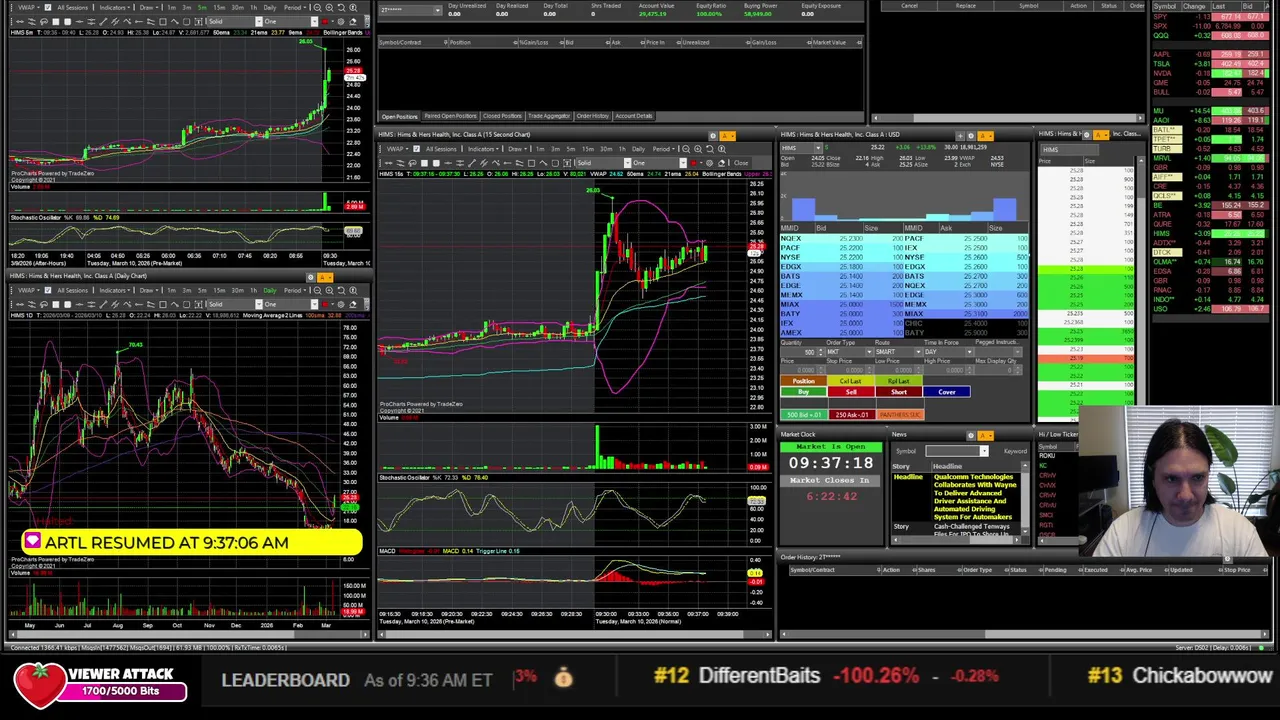The image size is (1280, 720).
Task: Select the trend line tool in the 15 Second Chart
Action: 471,163
